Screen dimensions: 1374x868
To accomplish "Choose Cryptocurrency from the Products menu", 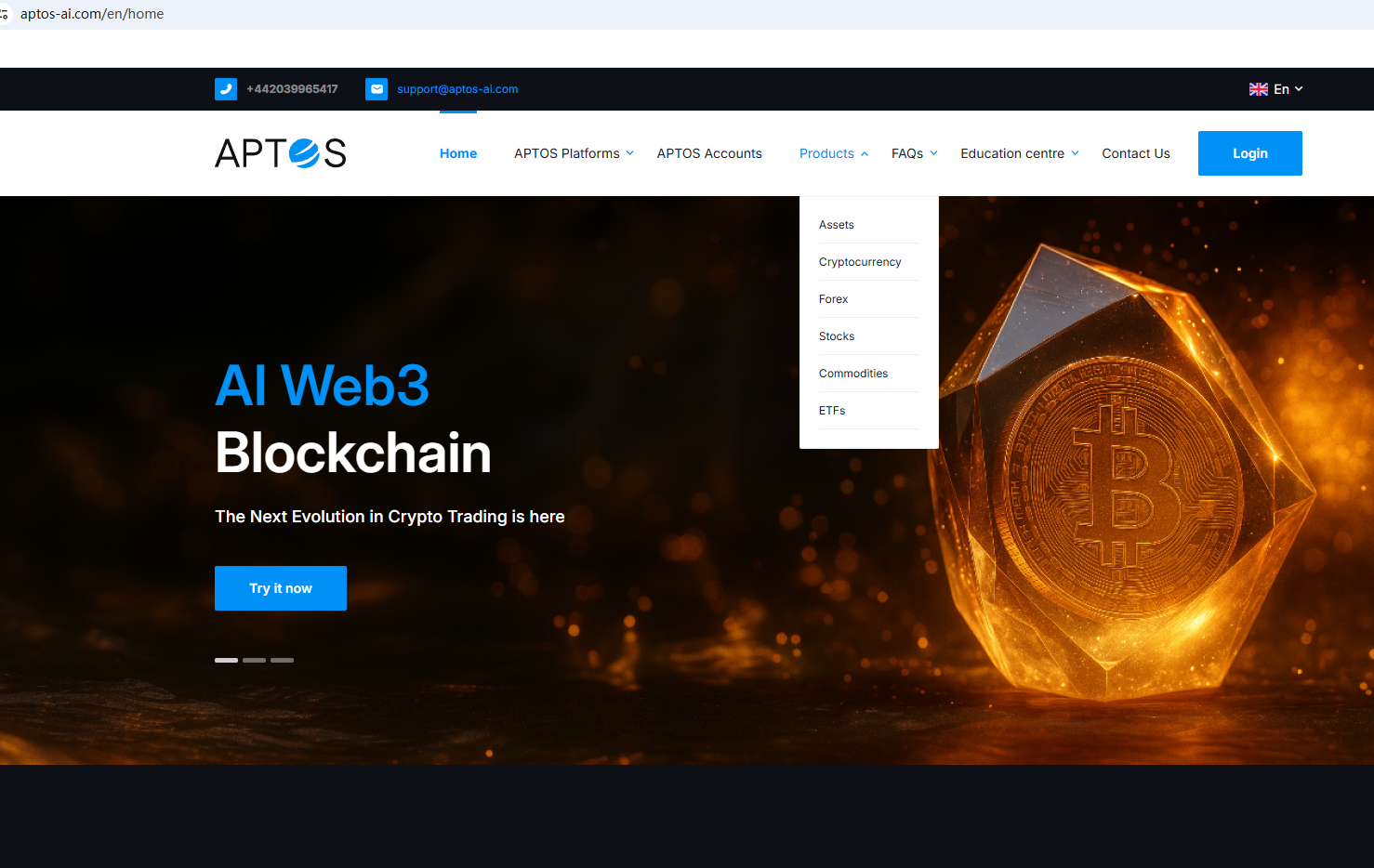I will [x=860, y=262].
